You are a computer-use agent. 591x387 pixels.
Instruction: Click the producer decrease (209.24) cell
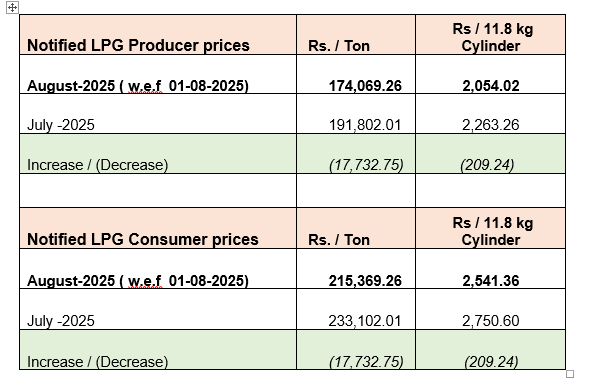(x=490, y=154)
